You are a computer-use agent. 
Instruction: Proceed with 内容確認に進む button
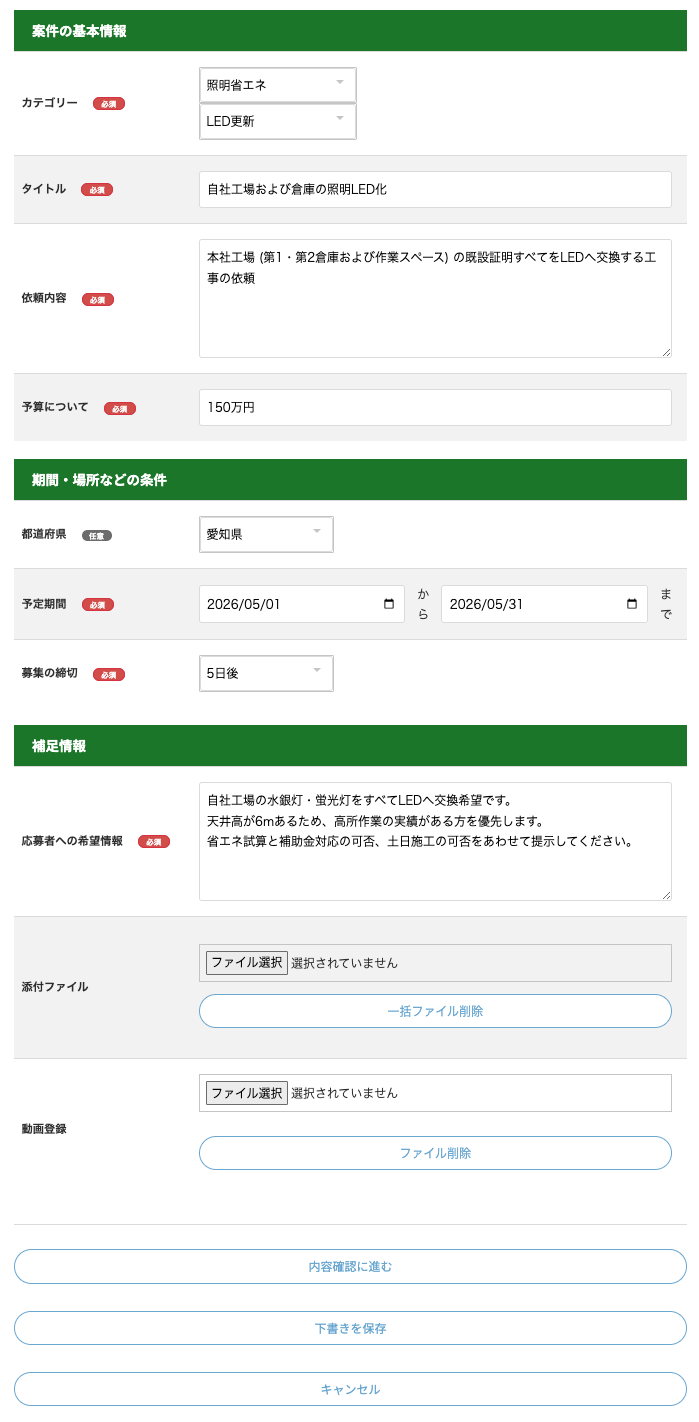coord(350,1266)
